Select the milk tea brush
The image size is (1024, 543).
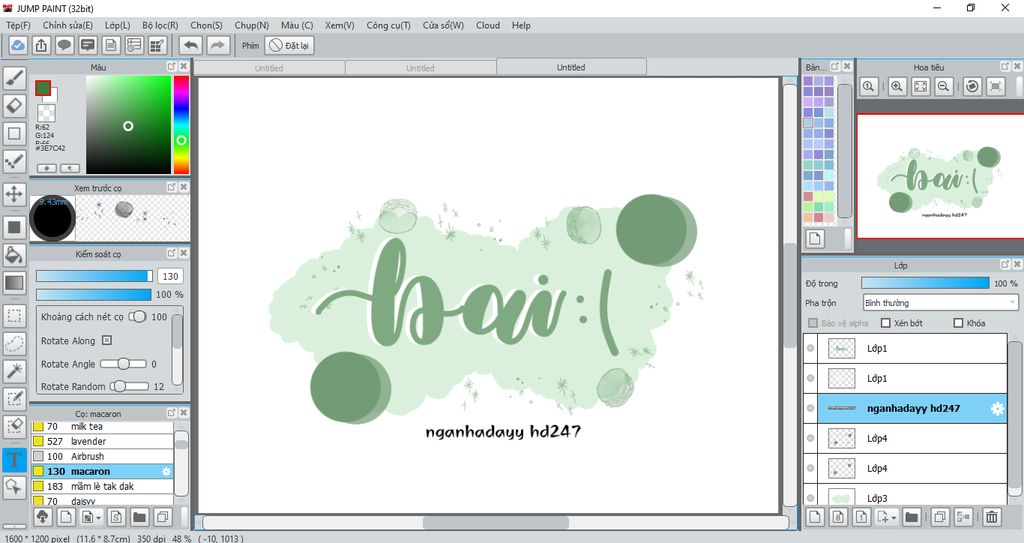[x=102, y=427]
